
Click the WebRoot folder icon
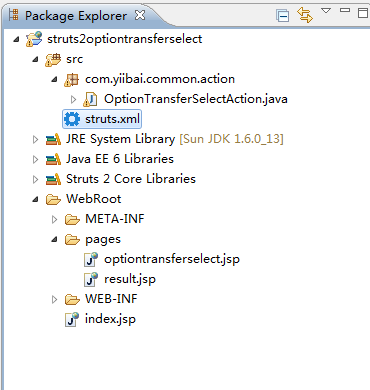pos(53,200)
